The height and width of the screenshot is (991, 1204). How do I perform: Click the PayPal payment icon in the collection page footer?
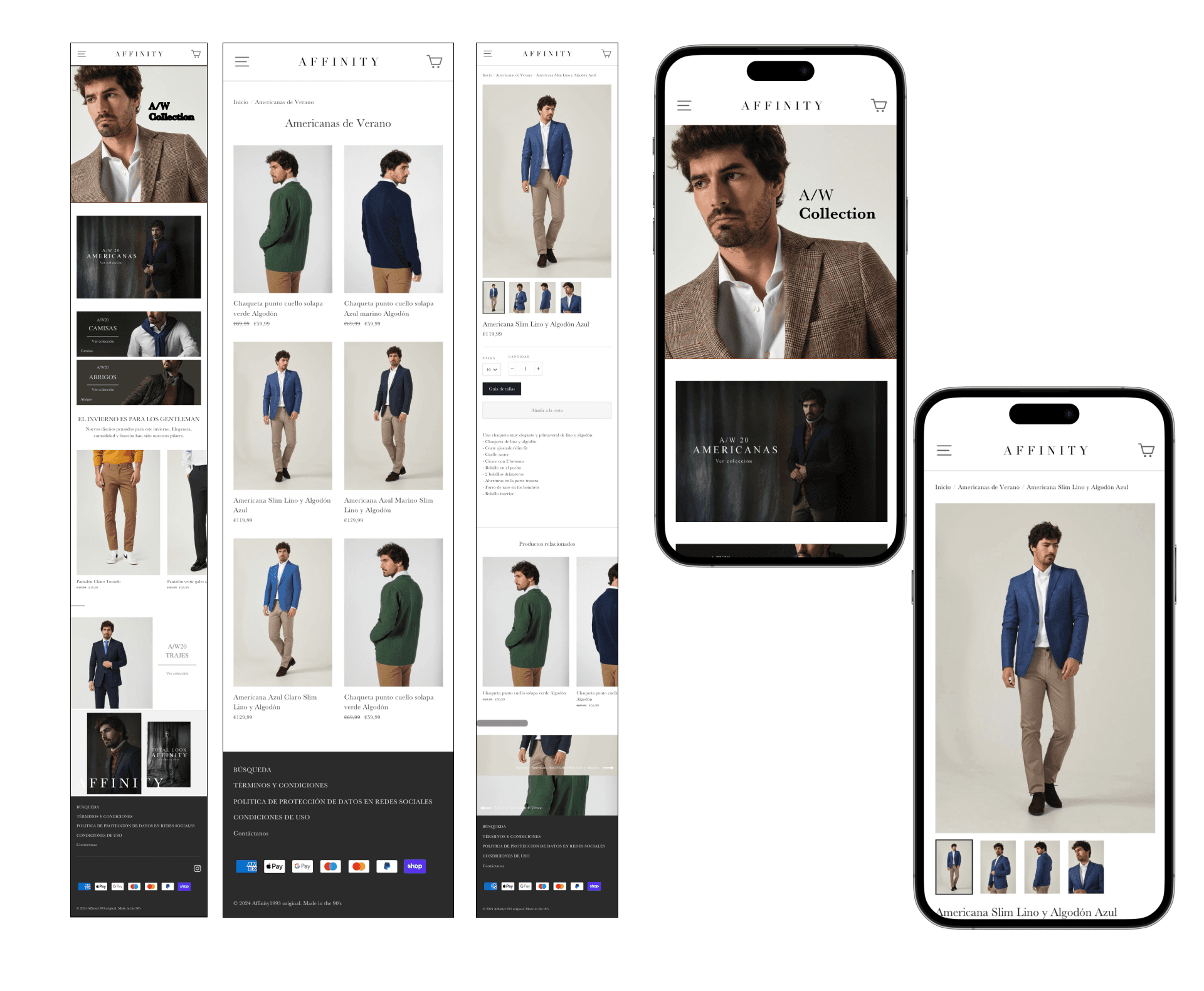[x=387, y=866]
